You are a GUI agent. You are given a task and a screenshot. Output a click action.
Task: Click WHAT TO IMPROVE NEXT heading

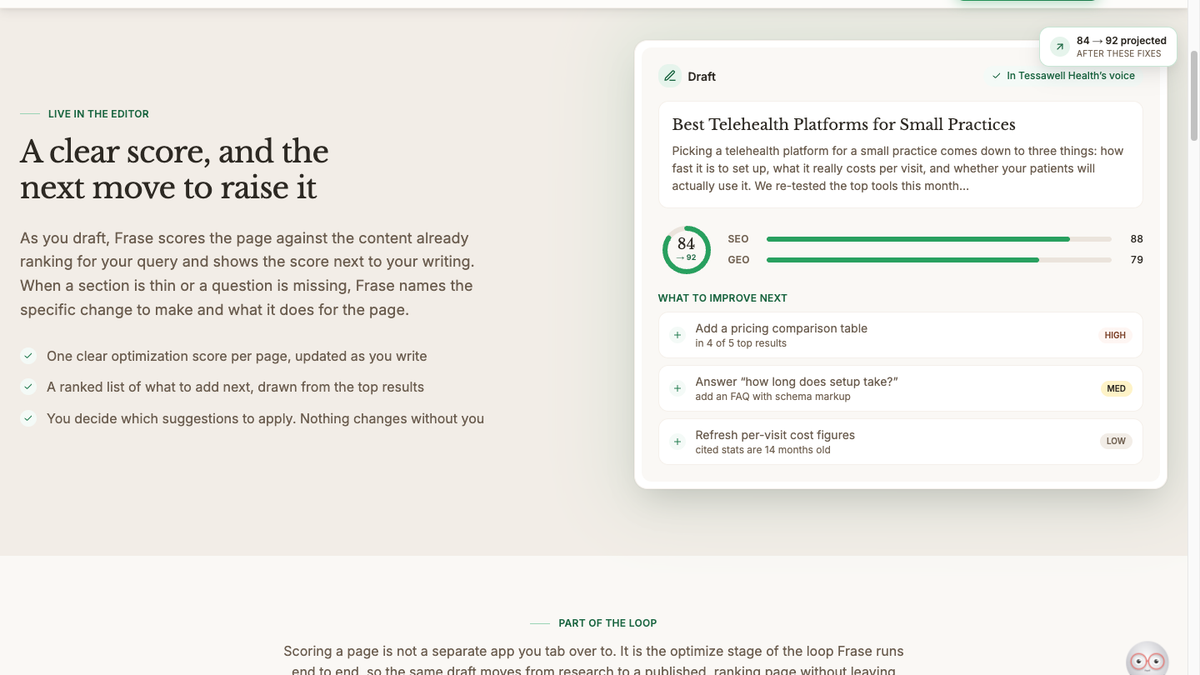722,298
